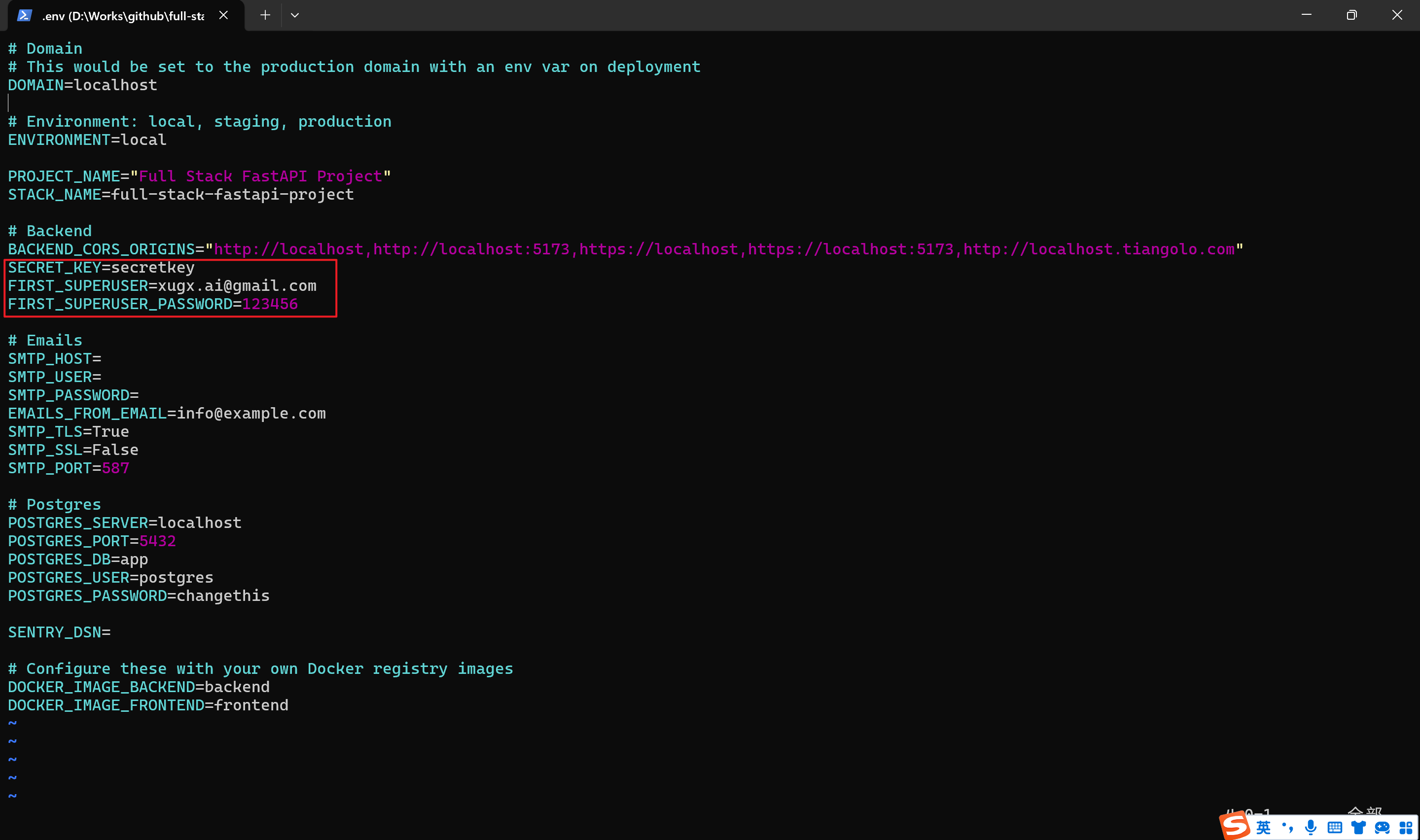
Task: Click the FIRST_SUPERUSER_PASSWORD value 123456
Action: coord(270,304)
